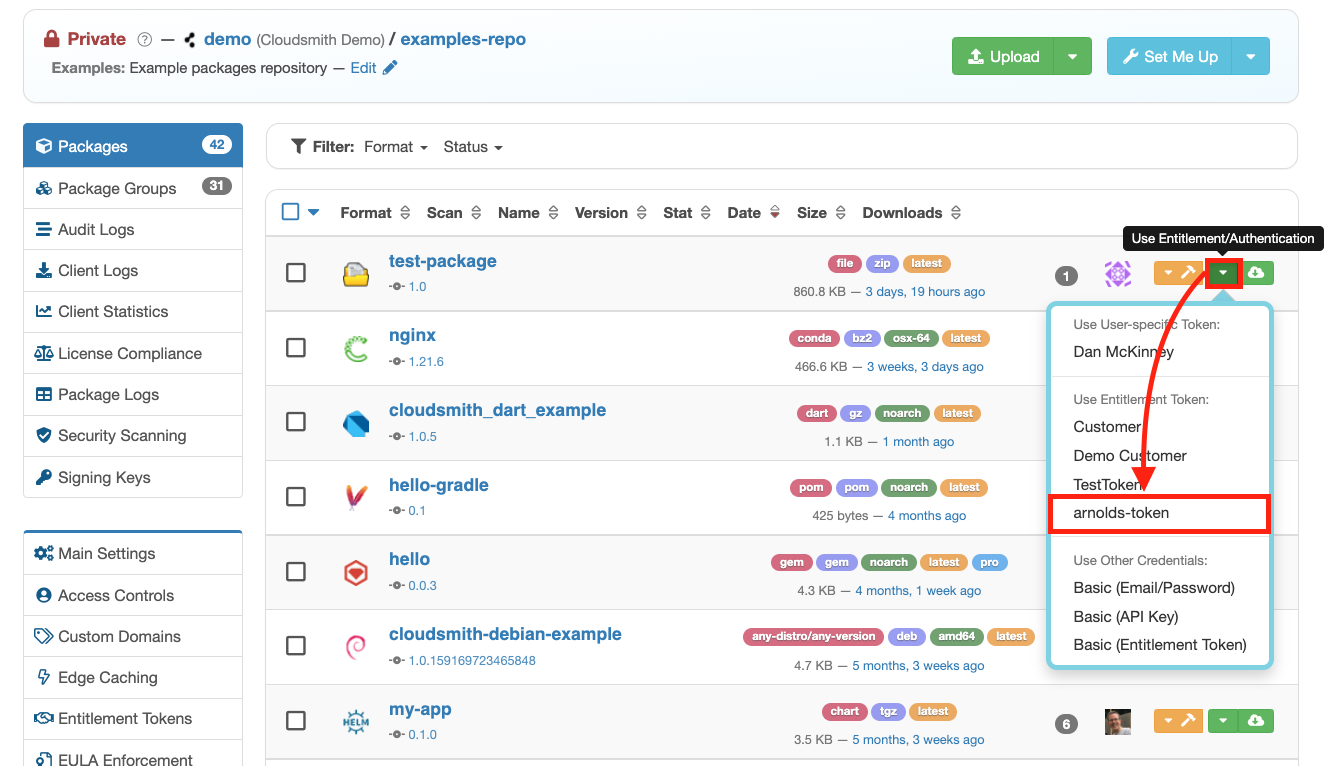This screenshot has width=1344, height=766.
Task: Click the test-package uploader avatar icon
Action: [x=1117, y=274]
